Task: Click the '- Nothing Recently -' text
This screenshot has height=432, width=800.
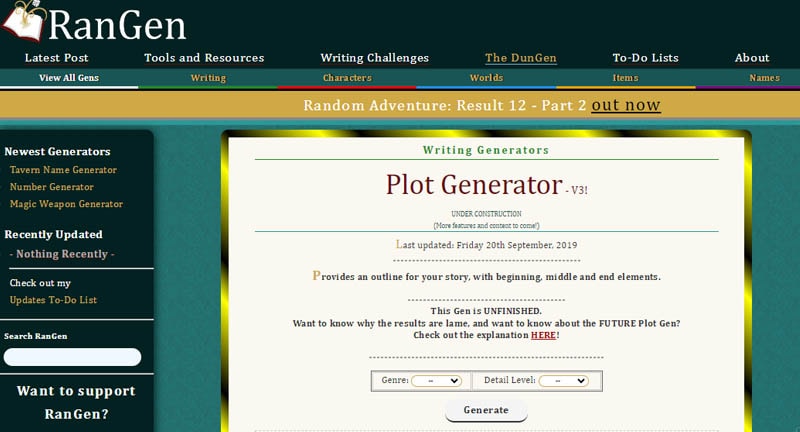Action: pyautogui.click(x=62, y=254)
